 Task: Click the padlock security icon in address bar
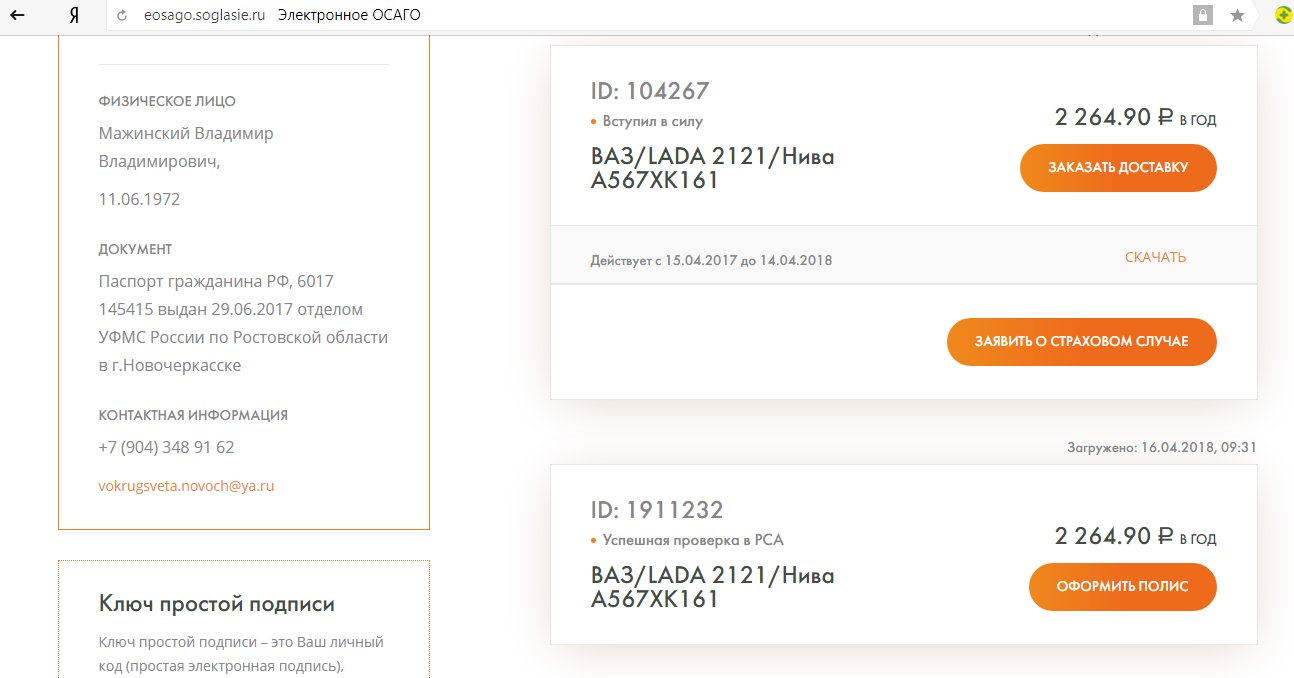[x=1203, y=15]
